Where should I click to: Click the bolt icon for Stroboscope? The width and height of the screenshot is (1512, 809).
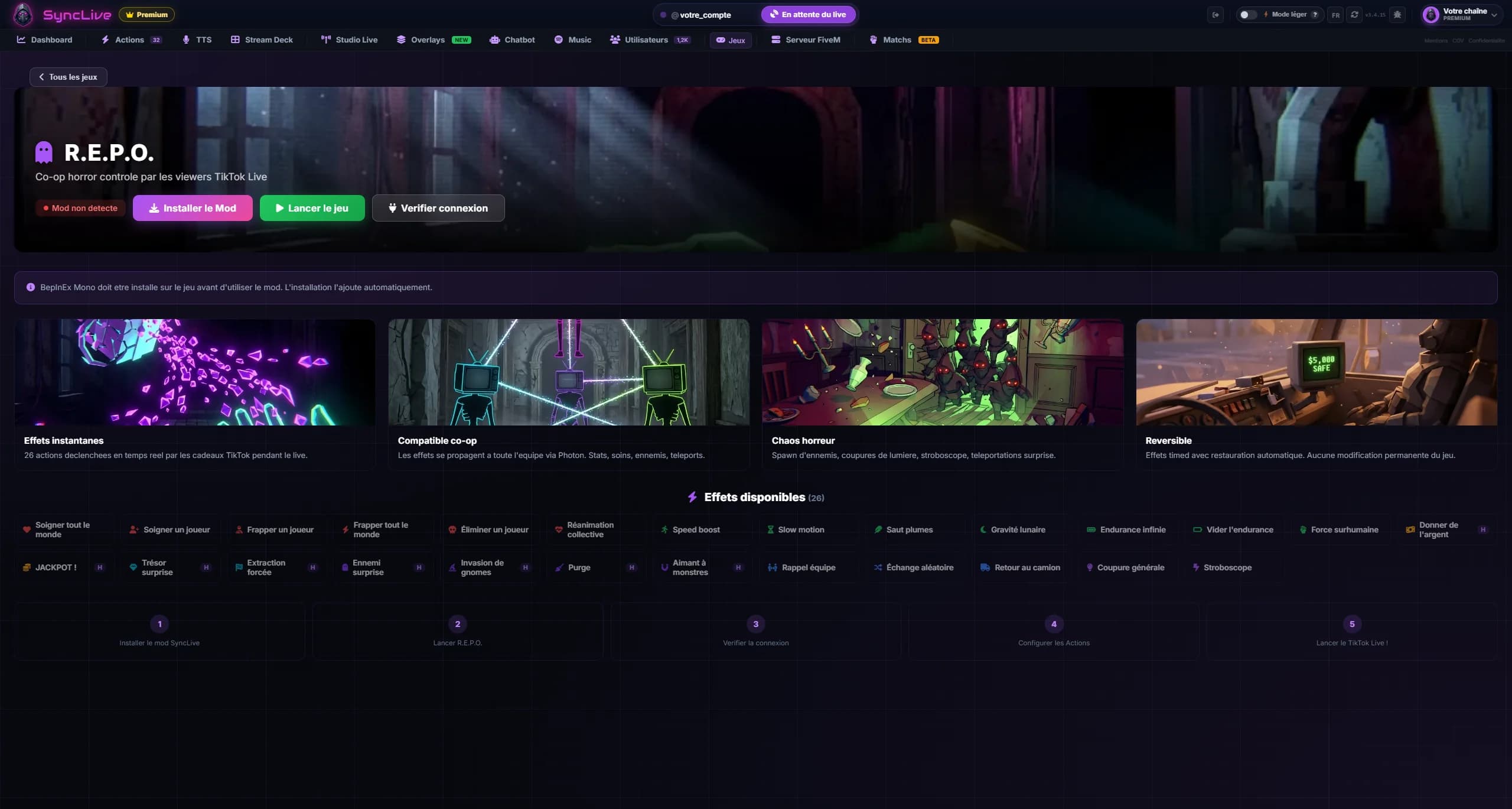[x=1196, y=567]
